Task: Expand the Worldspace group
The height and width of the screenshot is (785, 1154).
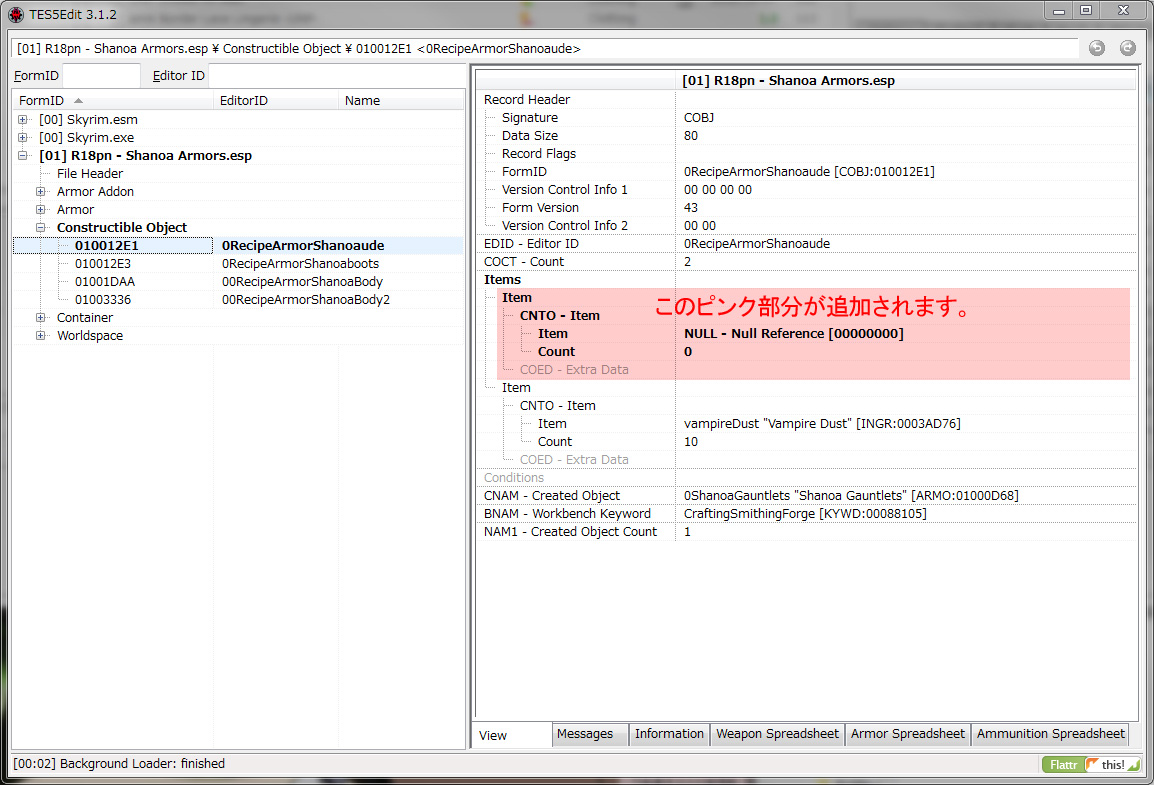Action: pyautogui.click(x=40, y=335)
